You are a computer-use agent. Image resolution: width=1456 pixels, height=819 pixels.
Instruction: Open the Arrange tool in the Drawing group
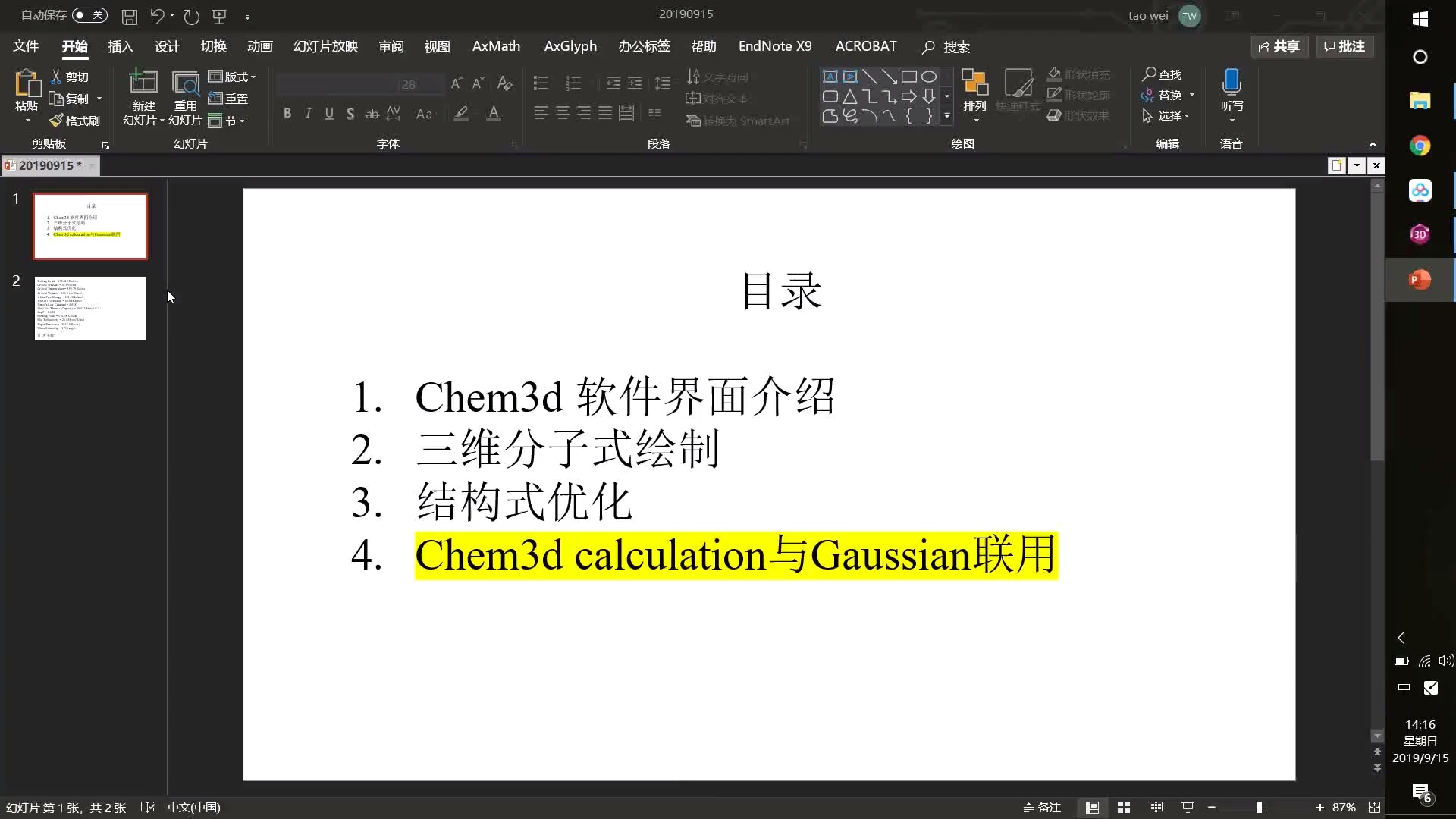pyautogui.click(x=974, y=89)
